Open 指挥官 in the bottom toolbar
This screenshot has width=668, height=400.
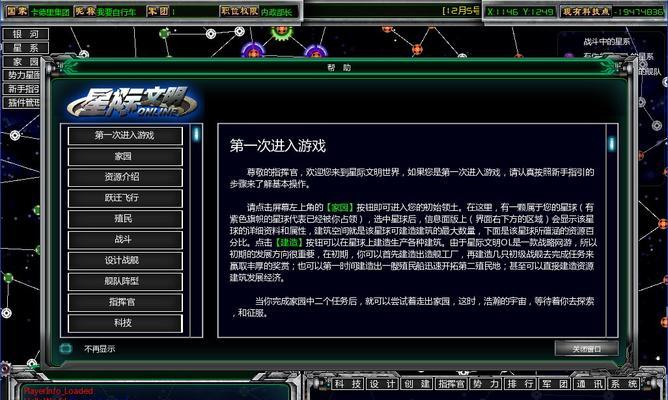(x=451, y=384)
